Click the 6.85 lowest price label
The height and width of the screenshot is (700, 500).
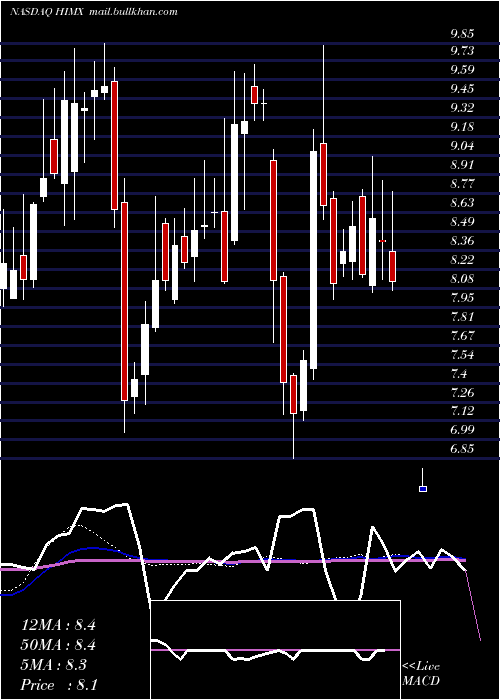pyautogui.click(x=462, y=448)
